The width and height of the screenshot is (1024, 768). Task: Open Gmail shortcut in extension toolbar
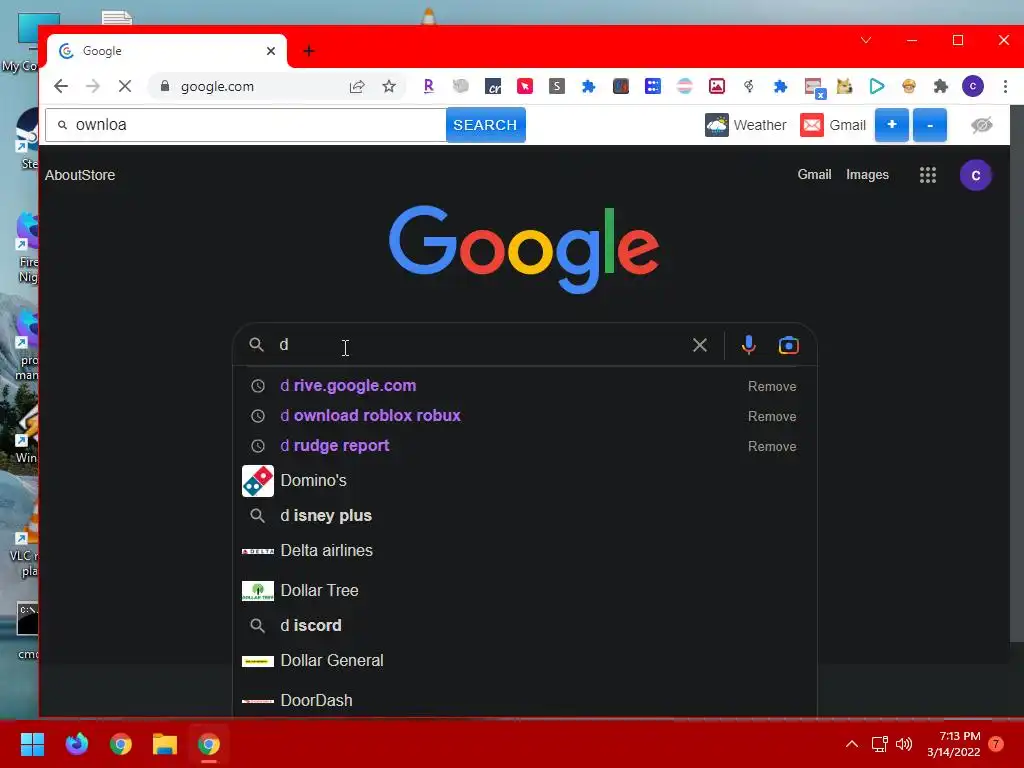click(833, 125)
